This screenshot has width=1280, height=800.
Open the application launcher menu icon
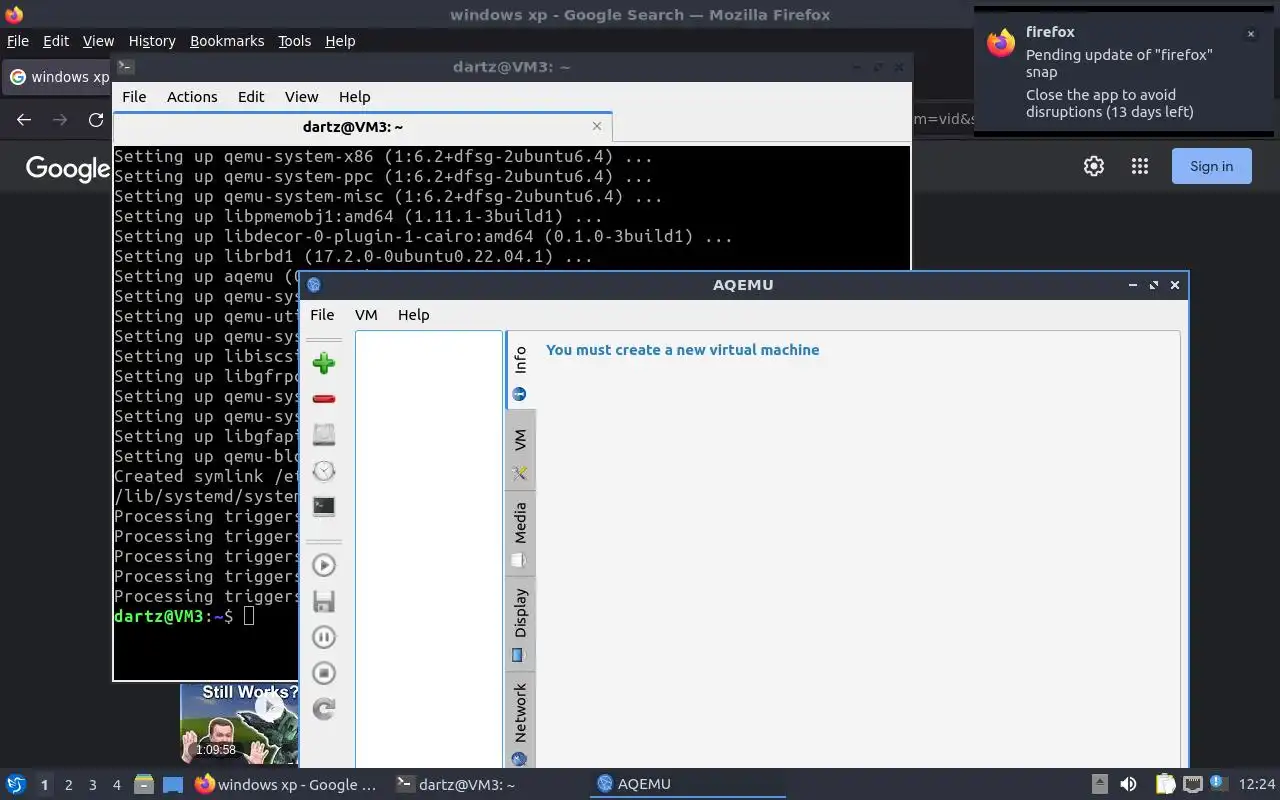tap(15, 784)
